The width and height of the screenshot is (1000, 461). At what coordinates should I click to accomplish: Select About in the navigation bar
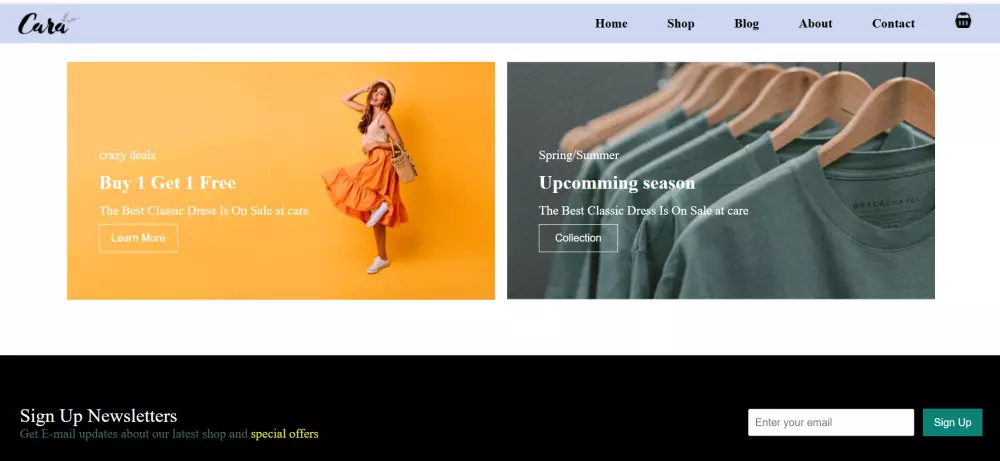(815, 23)
